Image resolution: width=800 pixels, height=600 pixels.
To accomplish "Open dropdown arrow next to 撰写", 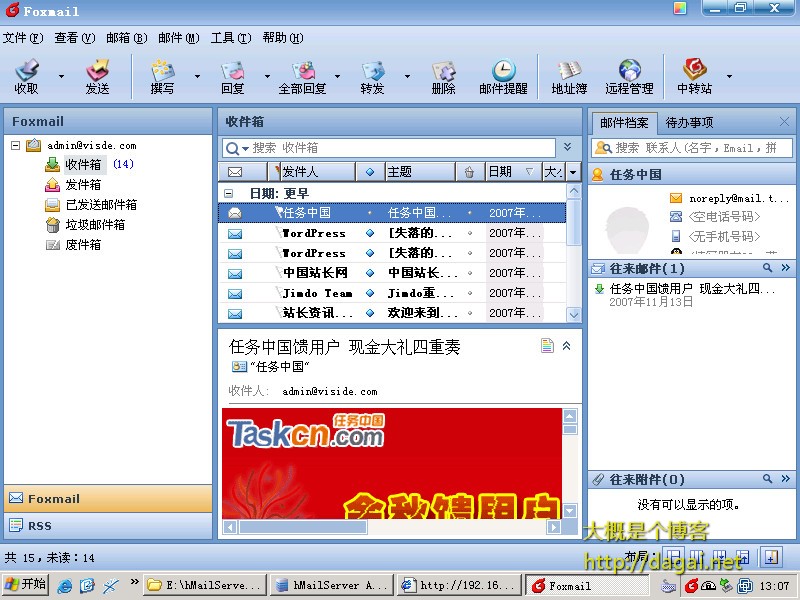I will tap(197, 77).
